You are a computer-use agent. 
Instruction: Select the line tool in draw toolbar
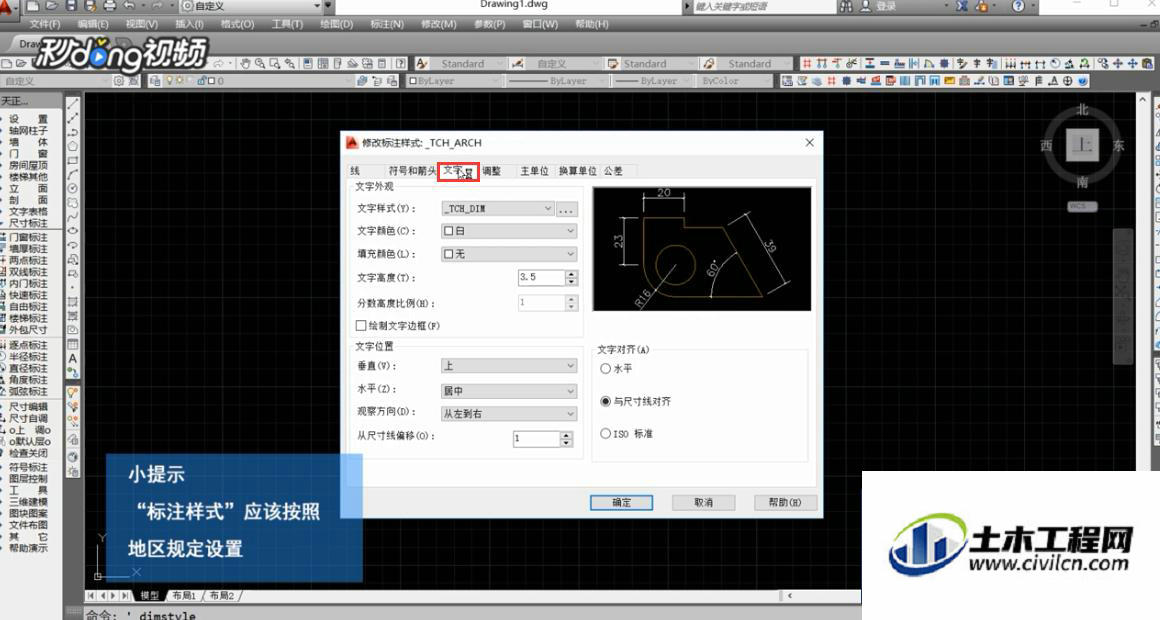72,104
